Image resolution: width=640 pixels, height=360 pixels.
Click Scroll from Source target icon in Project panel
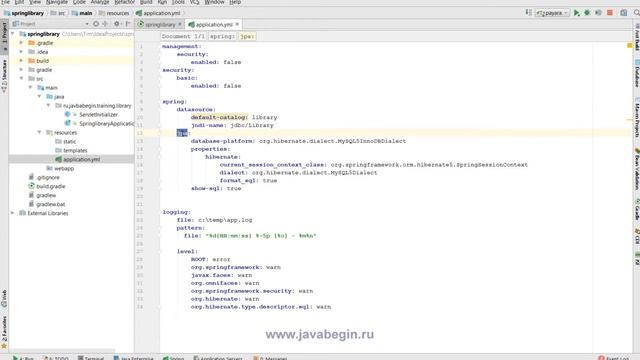[x=96, y=24]
